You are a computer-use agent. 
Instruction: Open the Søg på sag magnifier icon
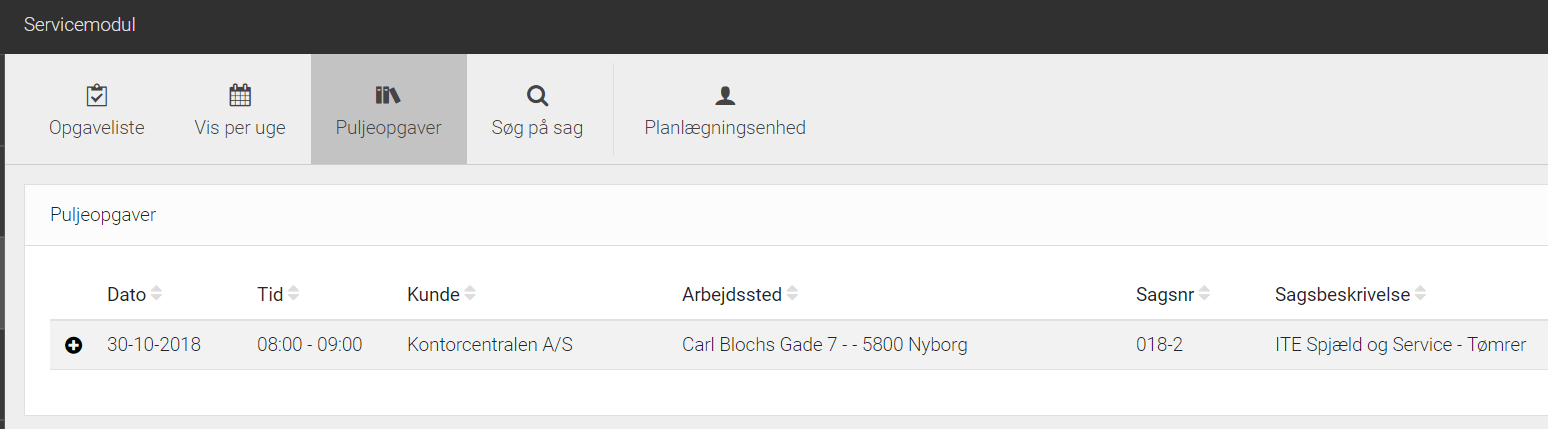click(537, 96)
